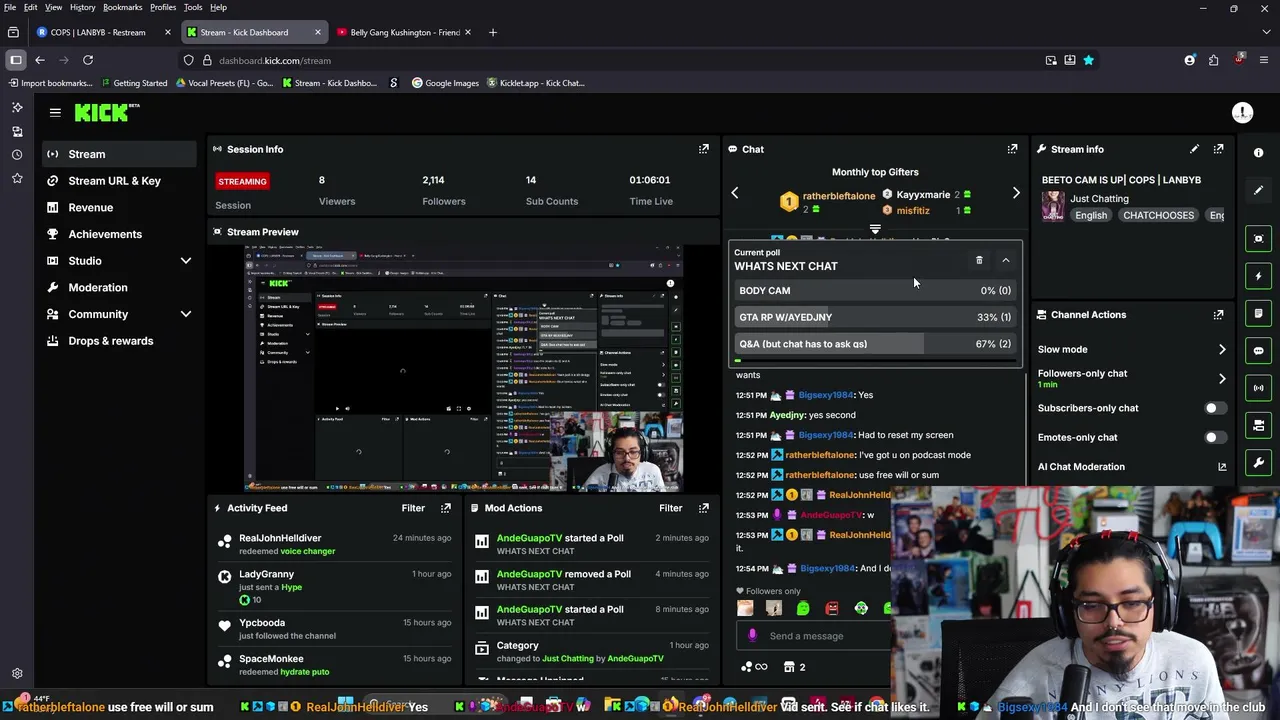Open Kicklet.app bookmark

(535, 83)
